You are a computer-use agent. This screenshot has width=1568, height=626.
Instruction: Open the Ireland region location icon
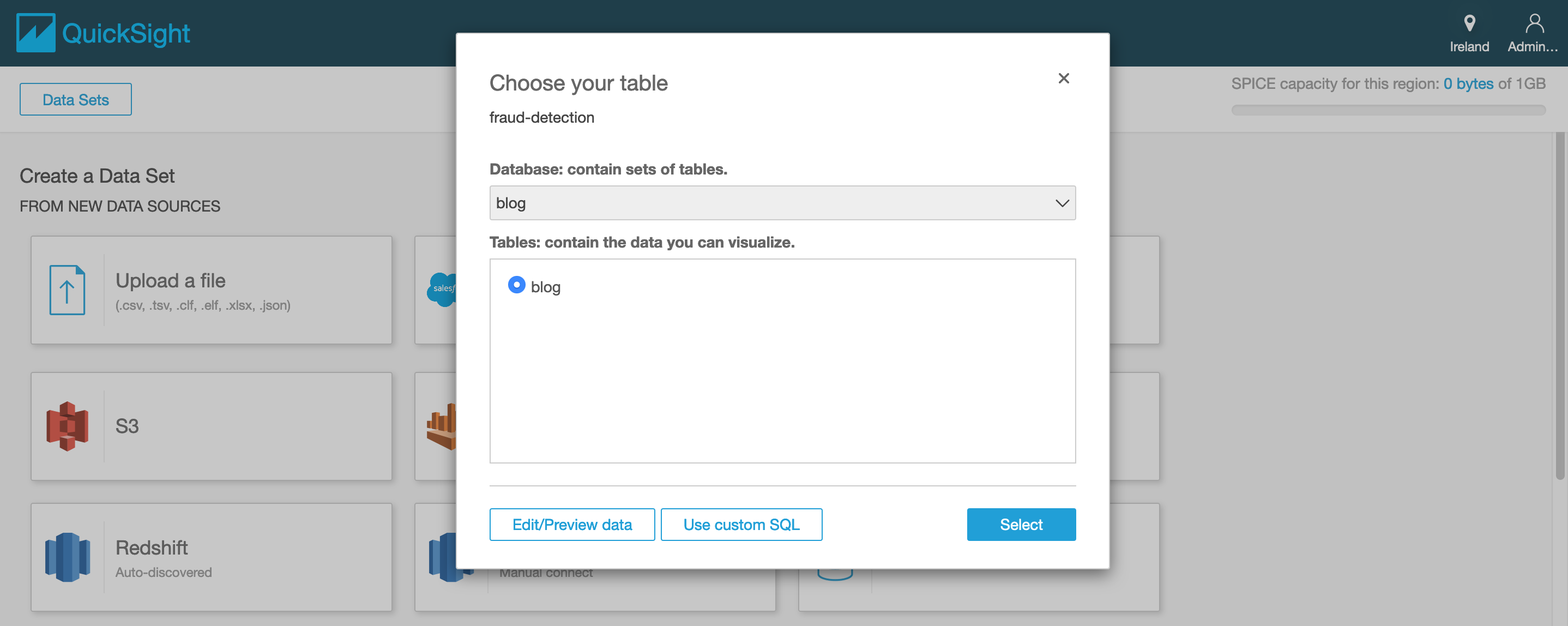(1469, 23)
